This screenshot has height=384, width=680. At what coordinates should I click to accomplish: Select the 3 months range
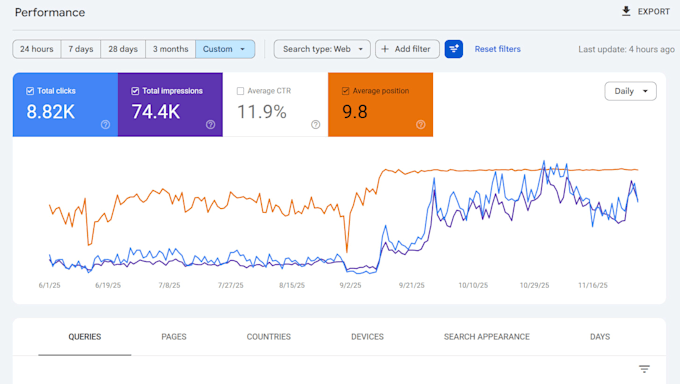(x=170, y=49)
